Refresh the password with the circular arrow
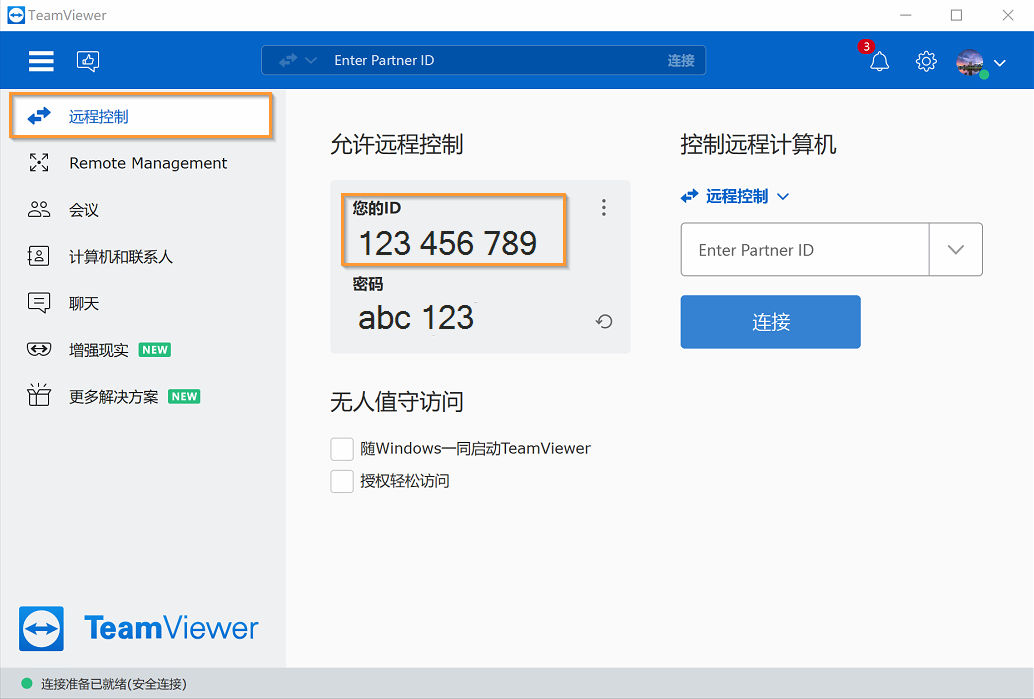Image resolution: width=1034 pixels, height=699 pixels. (x=604, y=321)
